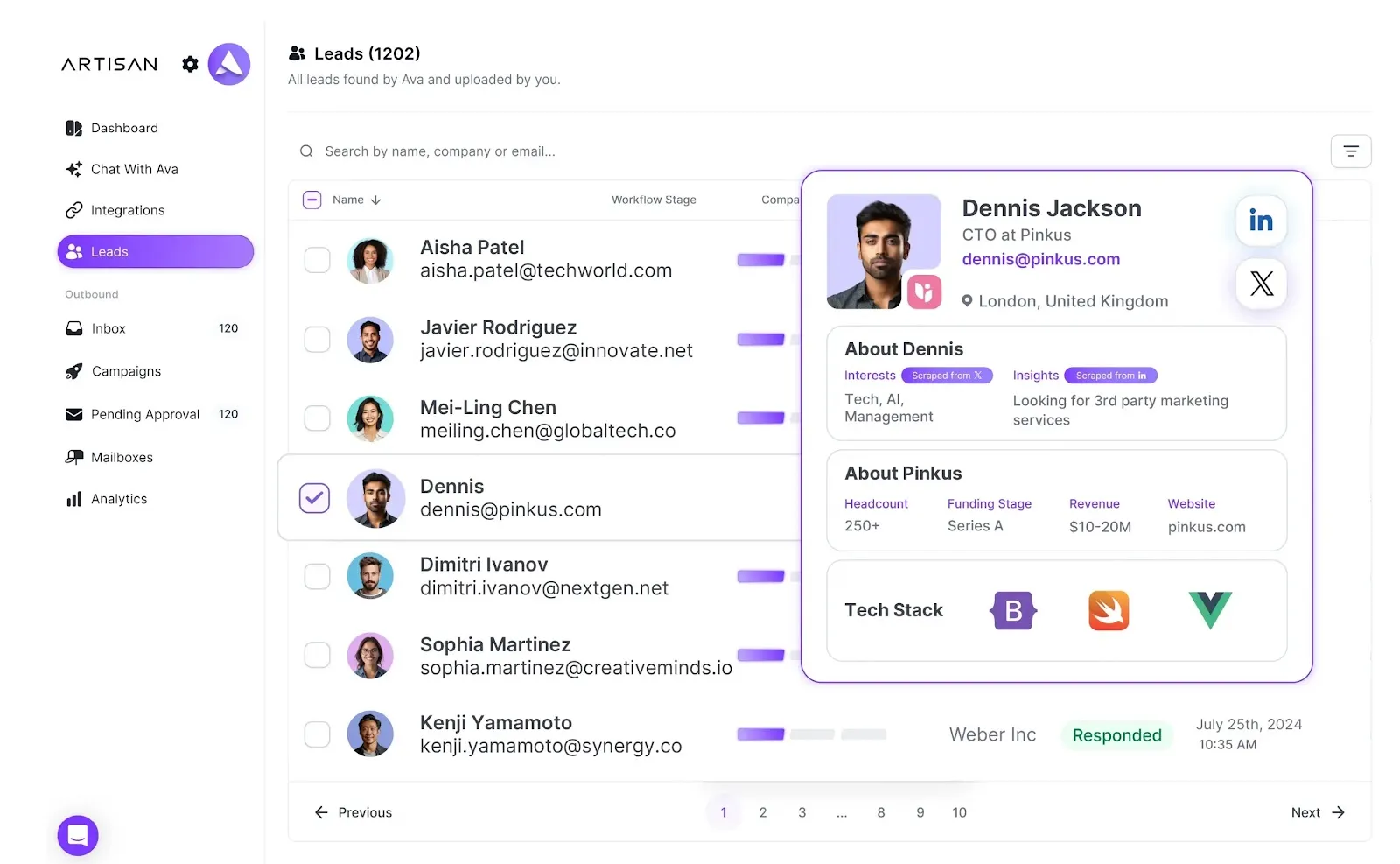The image size is (1400, 864).
Task: Click Dennis Jackson's profile photo
Action: (x=884, y=251)
